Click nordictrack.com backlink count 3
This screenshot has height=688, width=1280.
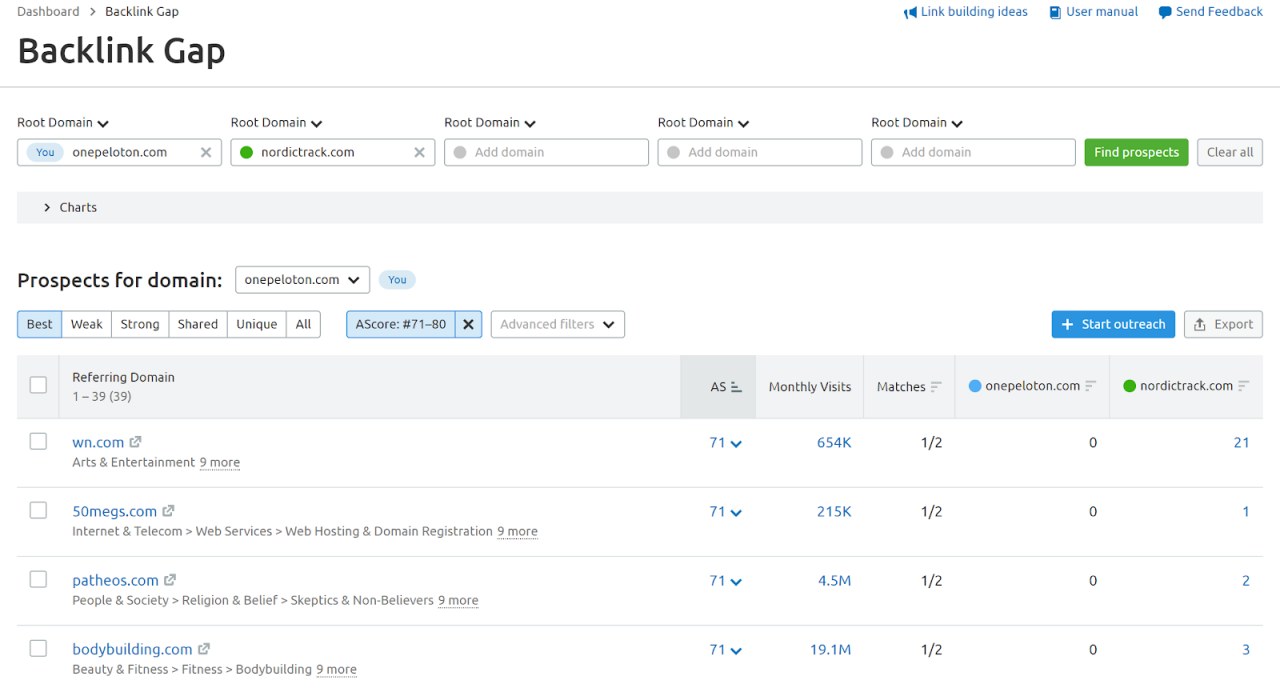click(1246, 649)
